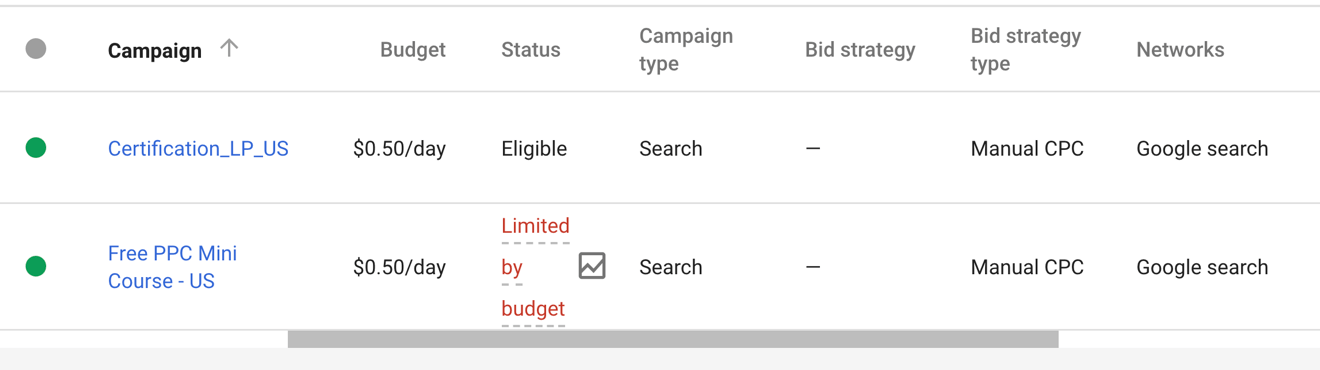Click the sort arrow next to Campaign header
This screenshot has height=370, width=1320.
(229, 48)
